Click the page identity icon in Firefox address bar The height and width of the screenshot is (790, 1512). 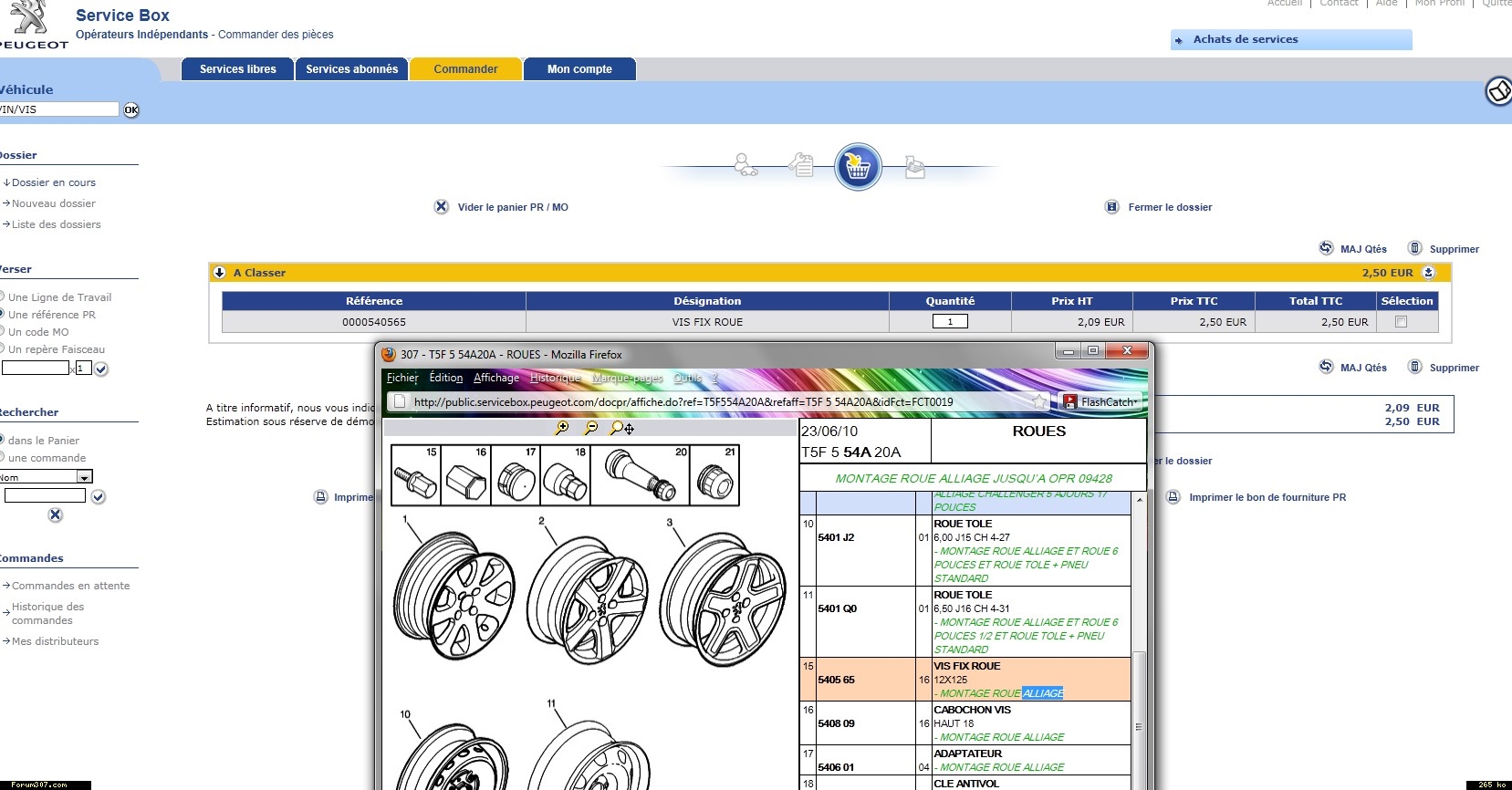tap(399, 401)
